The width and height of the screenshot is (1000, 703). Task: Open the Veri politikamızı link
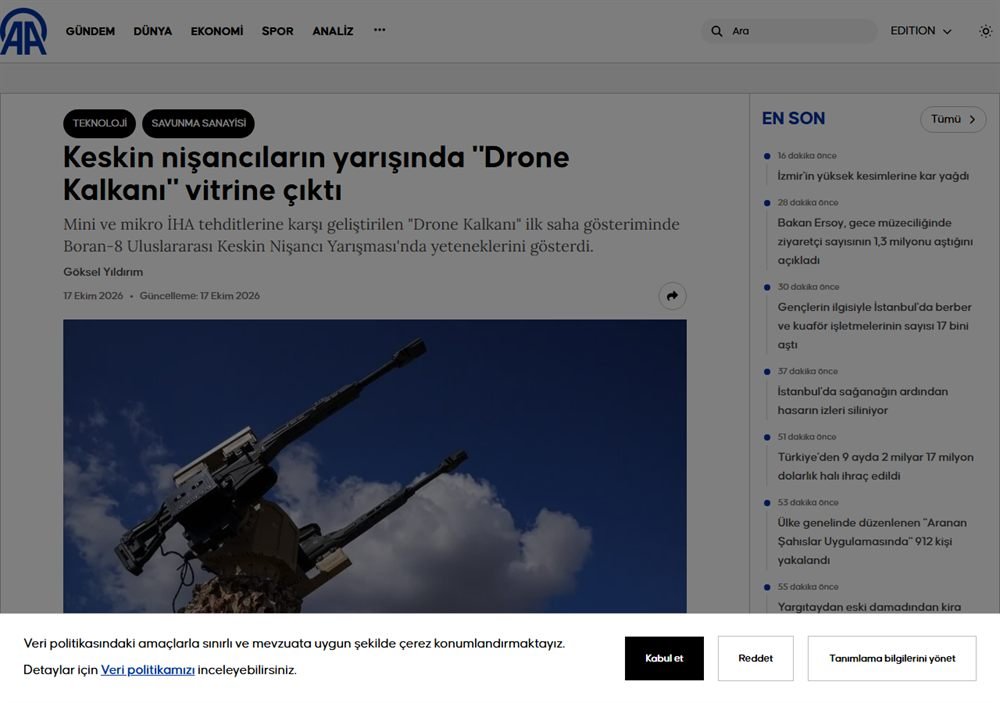tap(148, 670)
